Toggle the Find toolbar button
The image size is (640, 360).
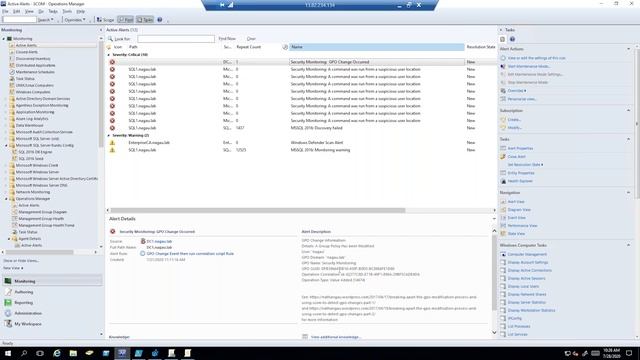(x=126, y=20)
